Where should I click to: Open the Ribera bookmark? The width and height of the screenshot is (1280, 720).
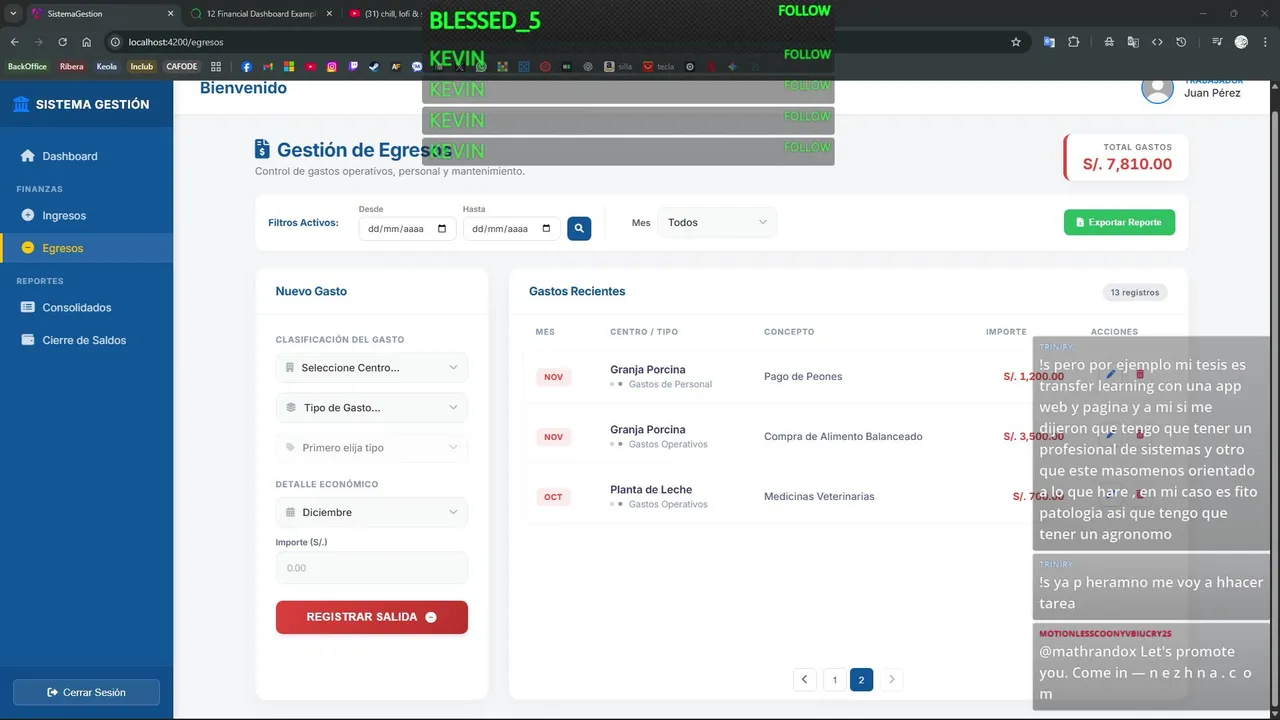[72, 67]
